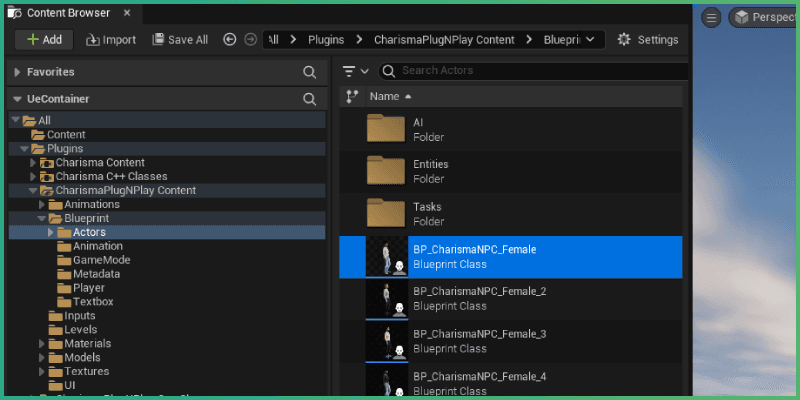The width and height of the screenshot is (800, 400).
Task: Collapse the UeContainer section
Action: pos(17,99)
